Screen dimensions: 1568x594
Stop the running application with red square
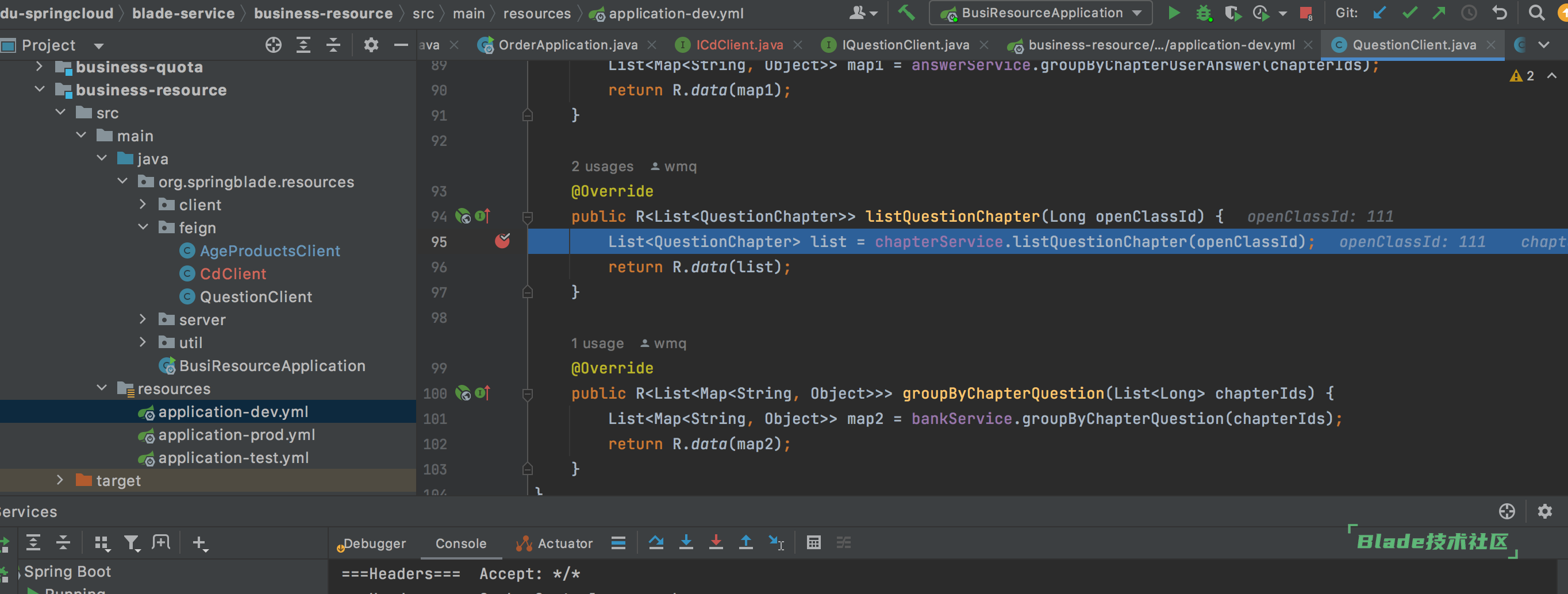pos(1305,13)
